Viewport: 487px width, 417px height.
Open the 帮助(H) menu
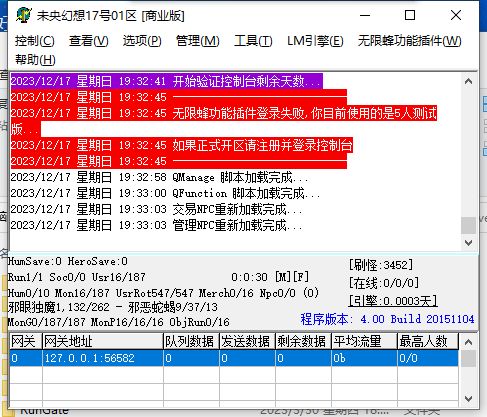(x=35, y=60)
